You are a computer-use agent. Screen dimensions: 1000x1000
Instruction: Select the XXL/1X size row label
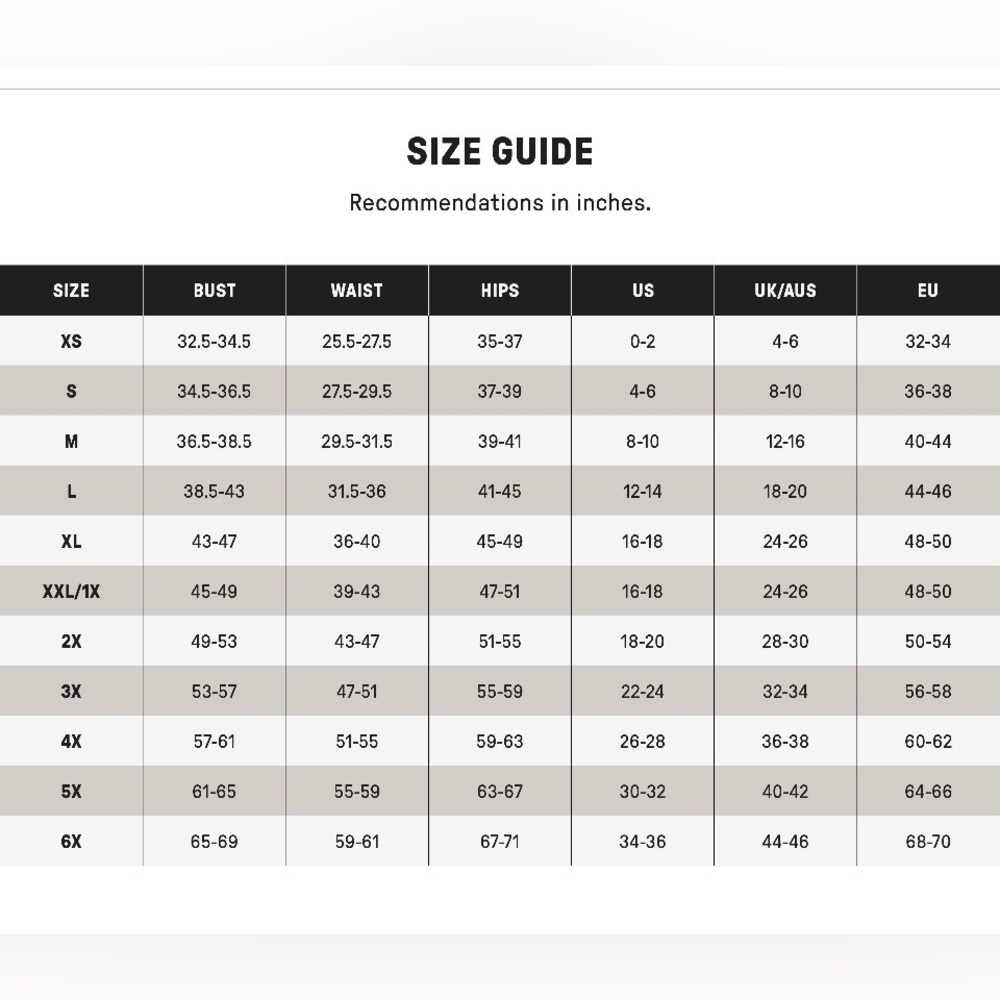point(71,591)
